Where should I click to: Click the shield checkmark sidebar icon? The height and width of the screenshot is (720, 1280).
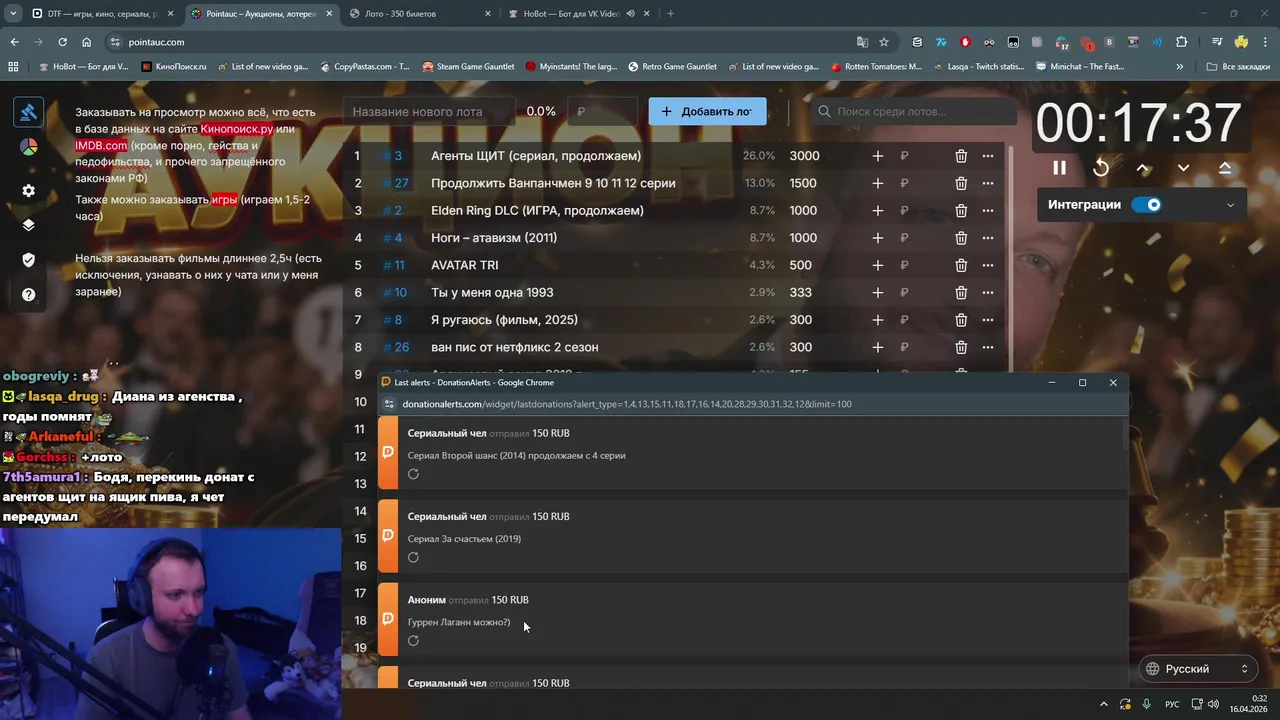(x=28, y=260)
